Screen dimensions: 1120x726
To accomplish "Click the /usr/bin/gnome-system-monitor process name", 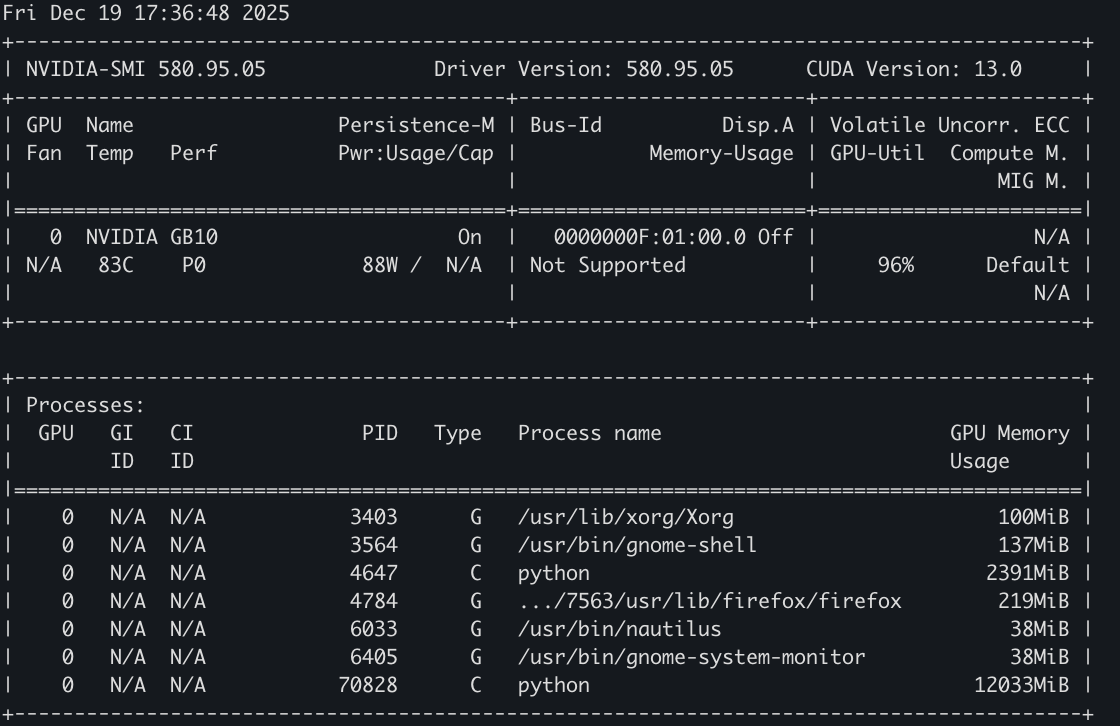I will (x=691, y=657).
